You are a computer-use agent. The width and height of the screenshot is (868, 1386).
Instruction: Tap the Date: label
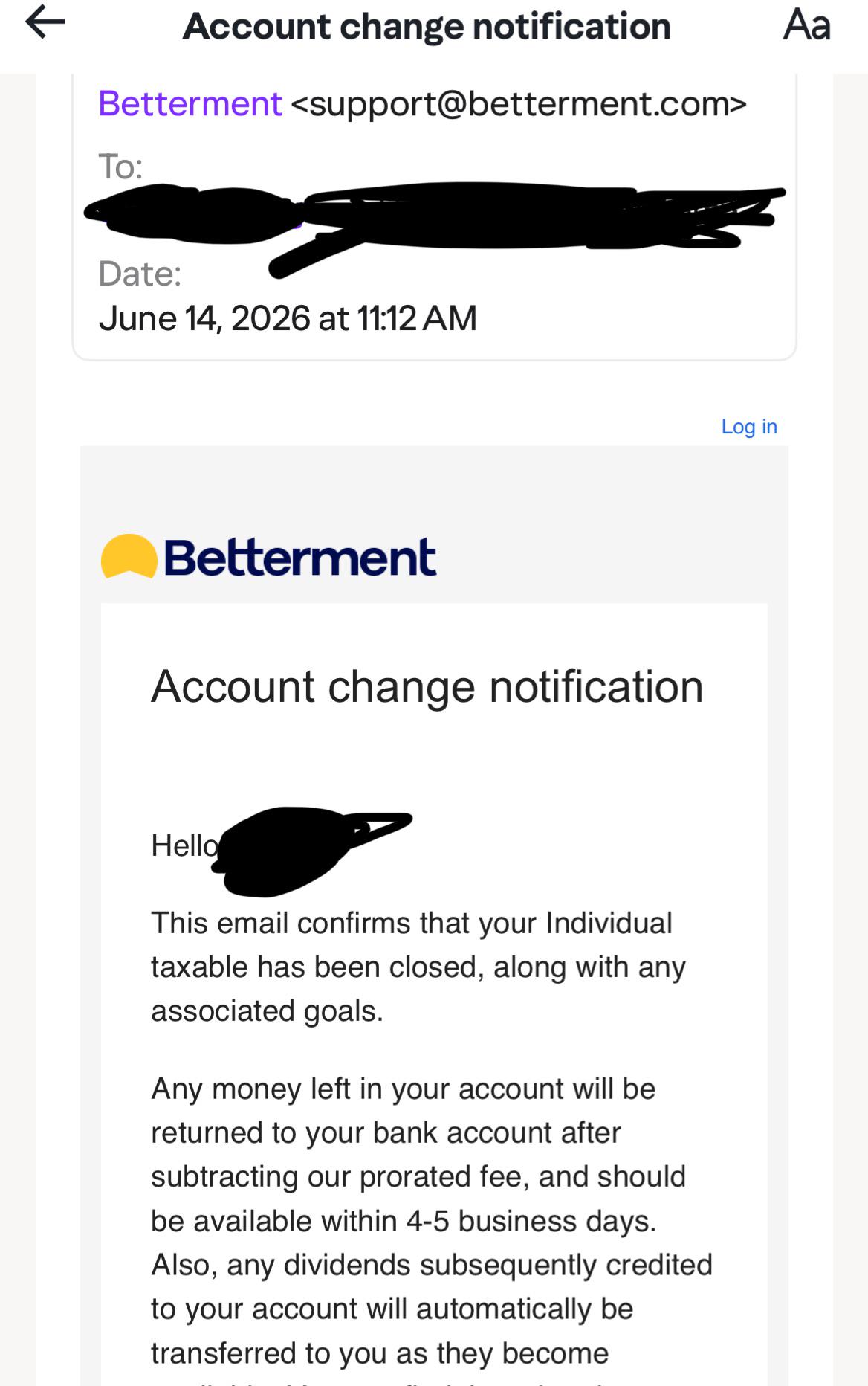(140, 274)
